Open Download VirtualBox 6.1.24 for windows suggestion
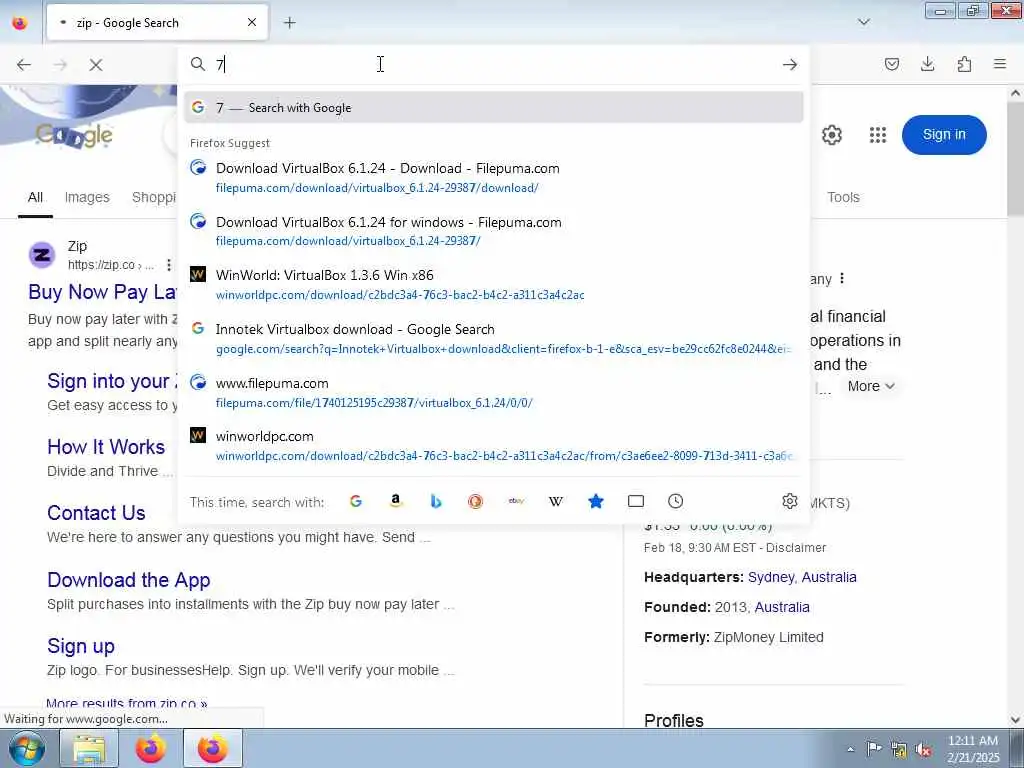Viewport: 1024px width, 768px height. point(493,231)
